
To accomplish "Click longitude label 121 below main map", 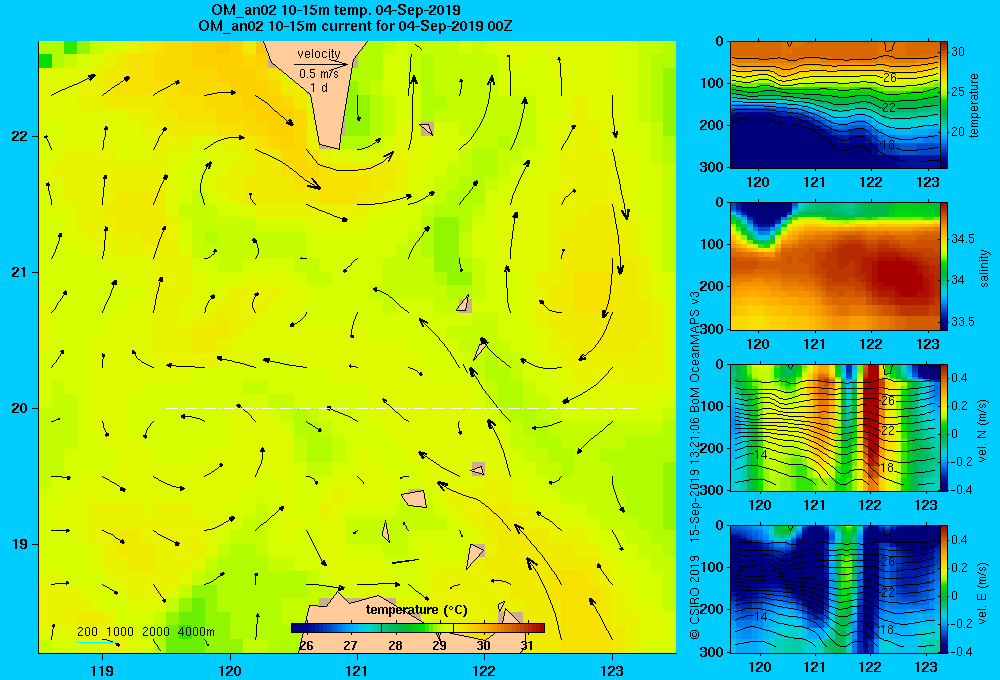I will click(x=357, y=670).
